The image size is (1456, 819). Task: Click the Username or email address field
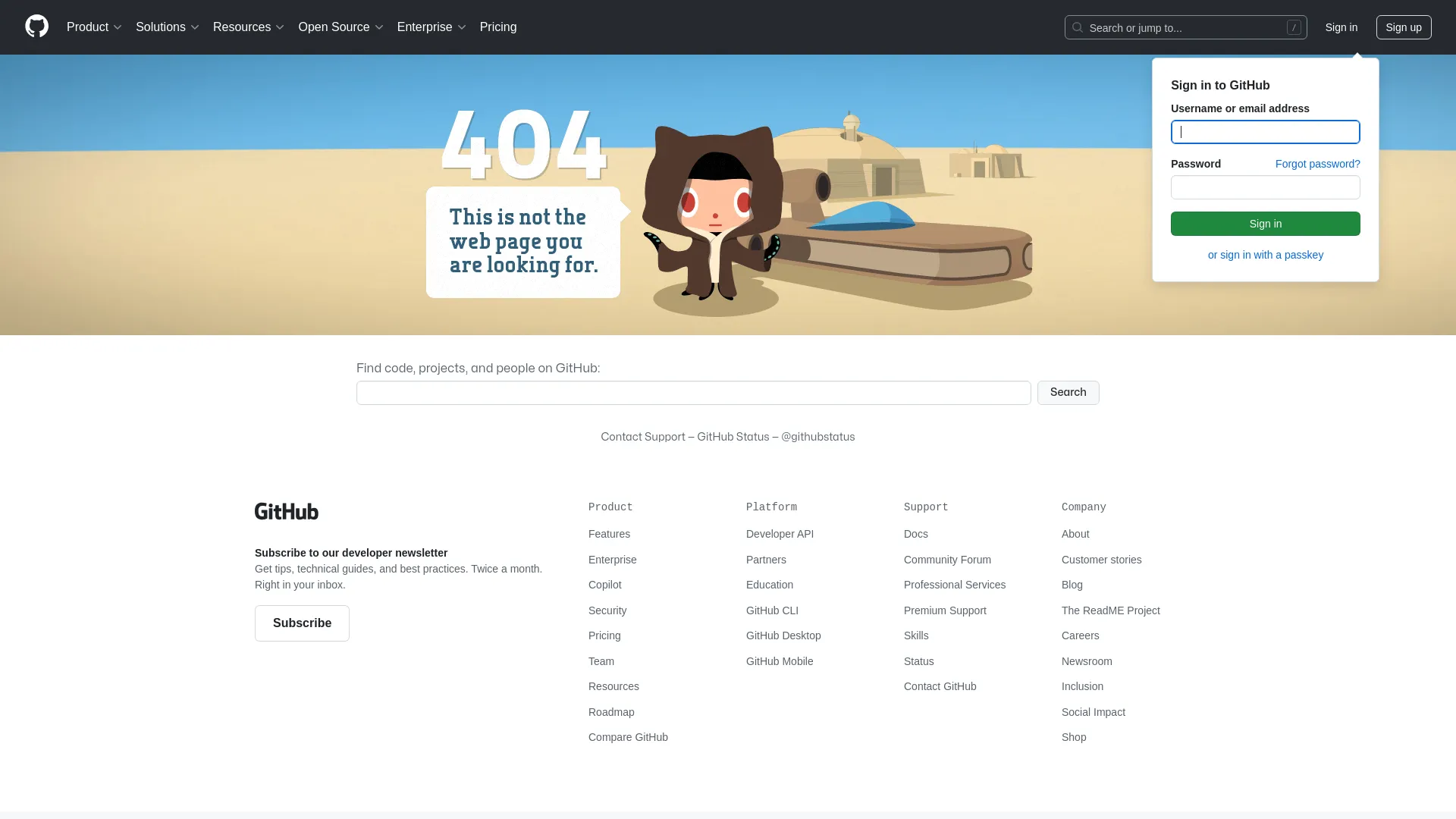click(1266, 132)
